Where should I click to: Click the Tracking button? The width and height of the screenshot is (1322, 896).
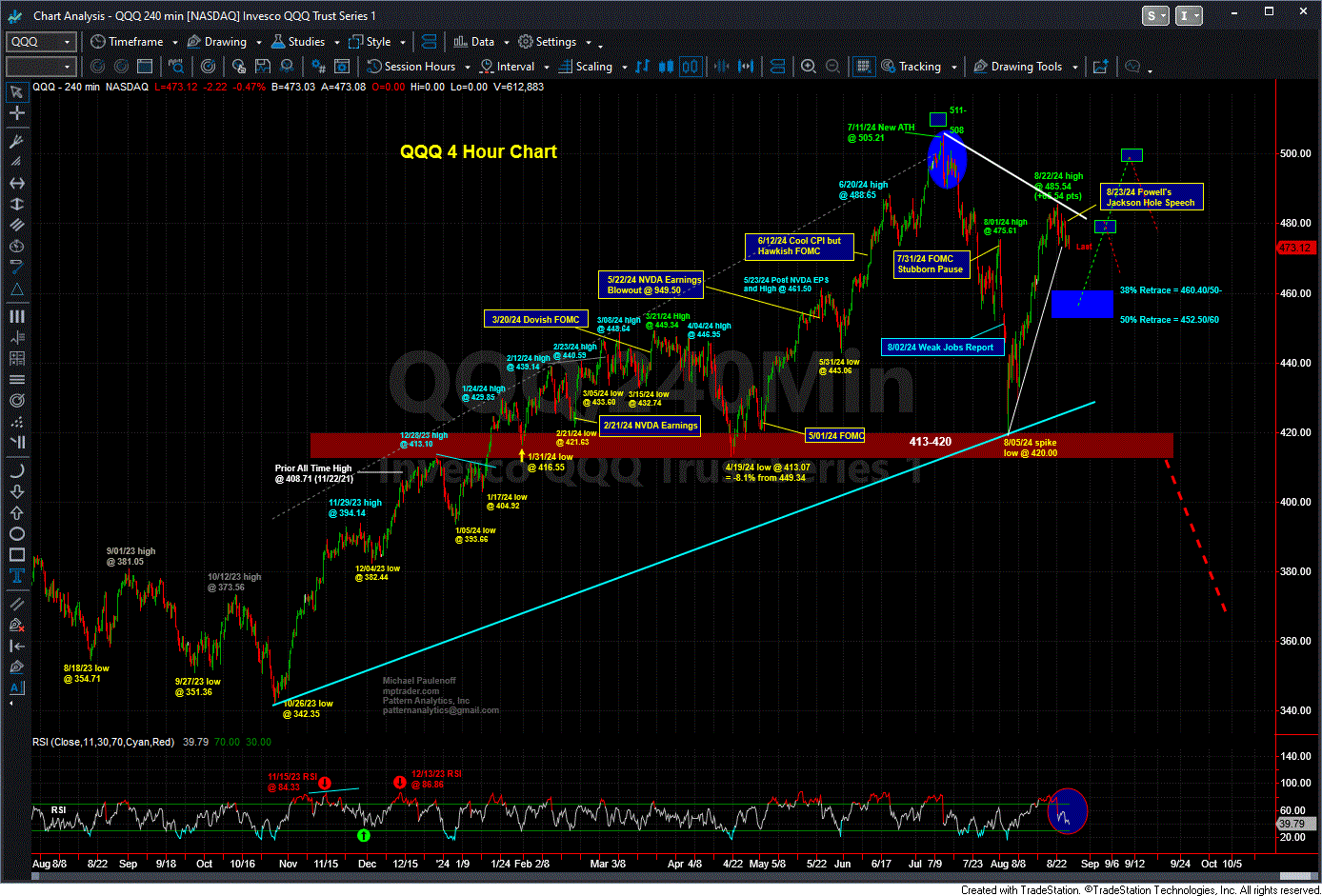click(x=911, y=67)
